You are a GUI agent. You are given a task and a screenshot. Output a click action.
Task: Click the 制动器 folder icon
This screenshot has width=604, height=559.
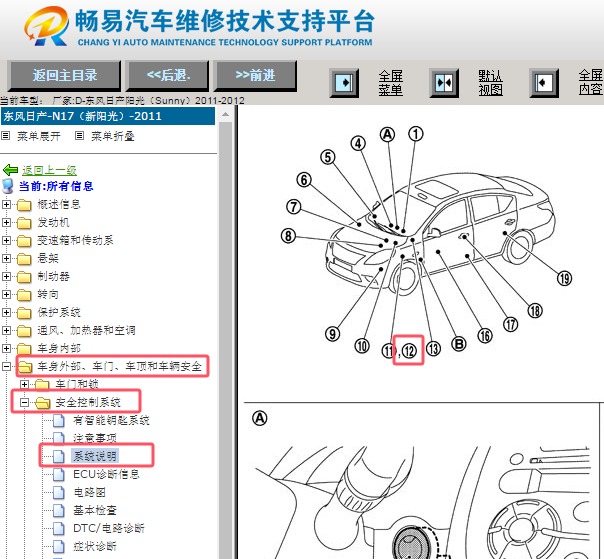pos(24,277)
